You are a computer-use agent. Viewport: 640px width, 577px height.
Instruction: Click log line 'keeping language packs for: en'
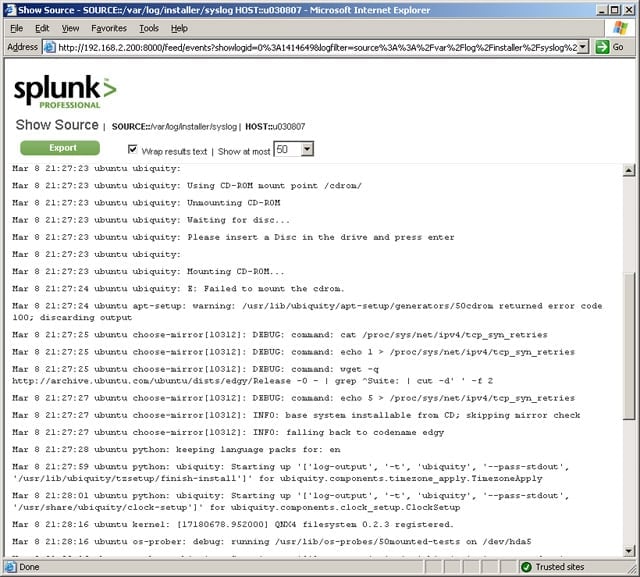176,449
